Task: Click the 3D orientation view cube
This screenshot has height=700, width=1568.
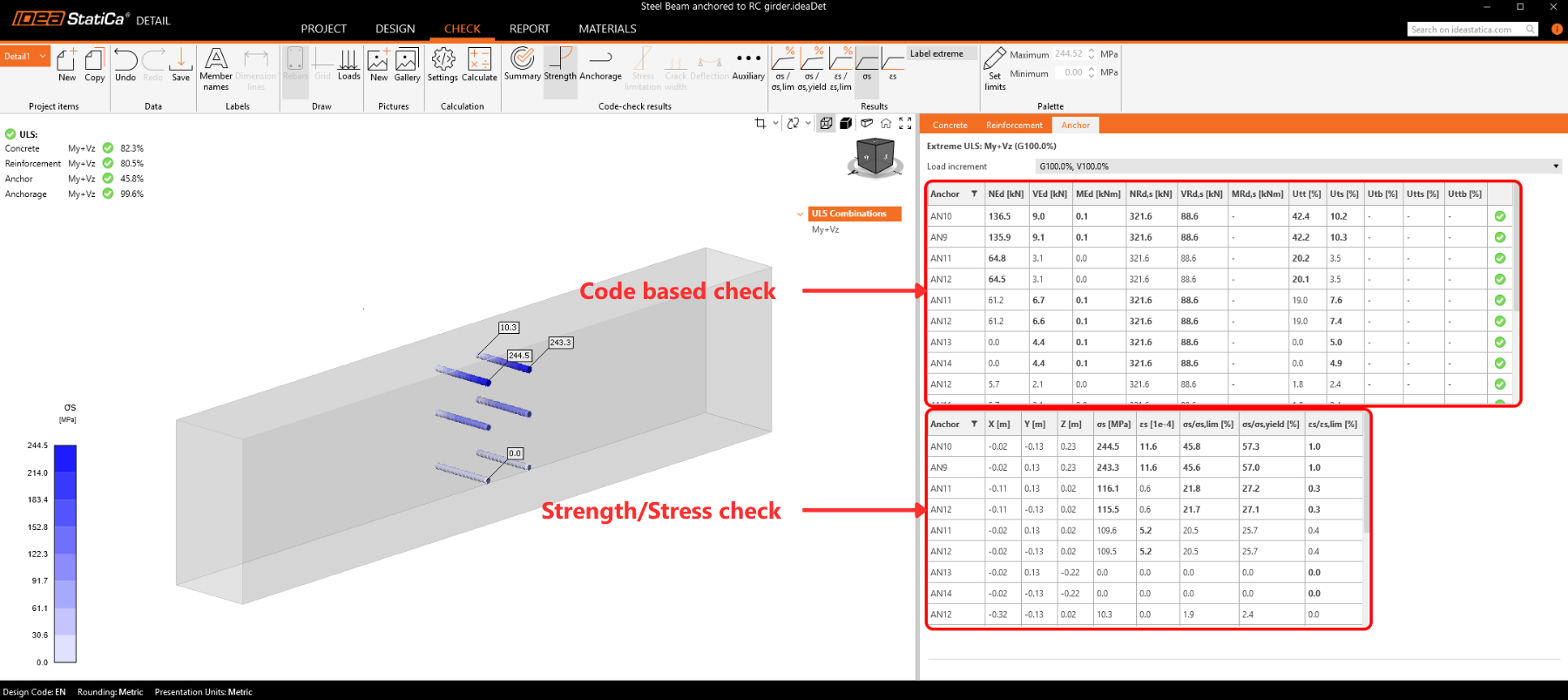Action: tap(875, 158)
